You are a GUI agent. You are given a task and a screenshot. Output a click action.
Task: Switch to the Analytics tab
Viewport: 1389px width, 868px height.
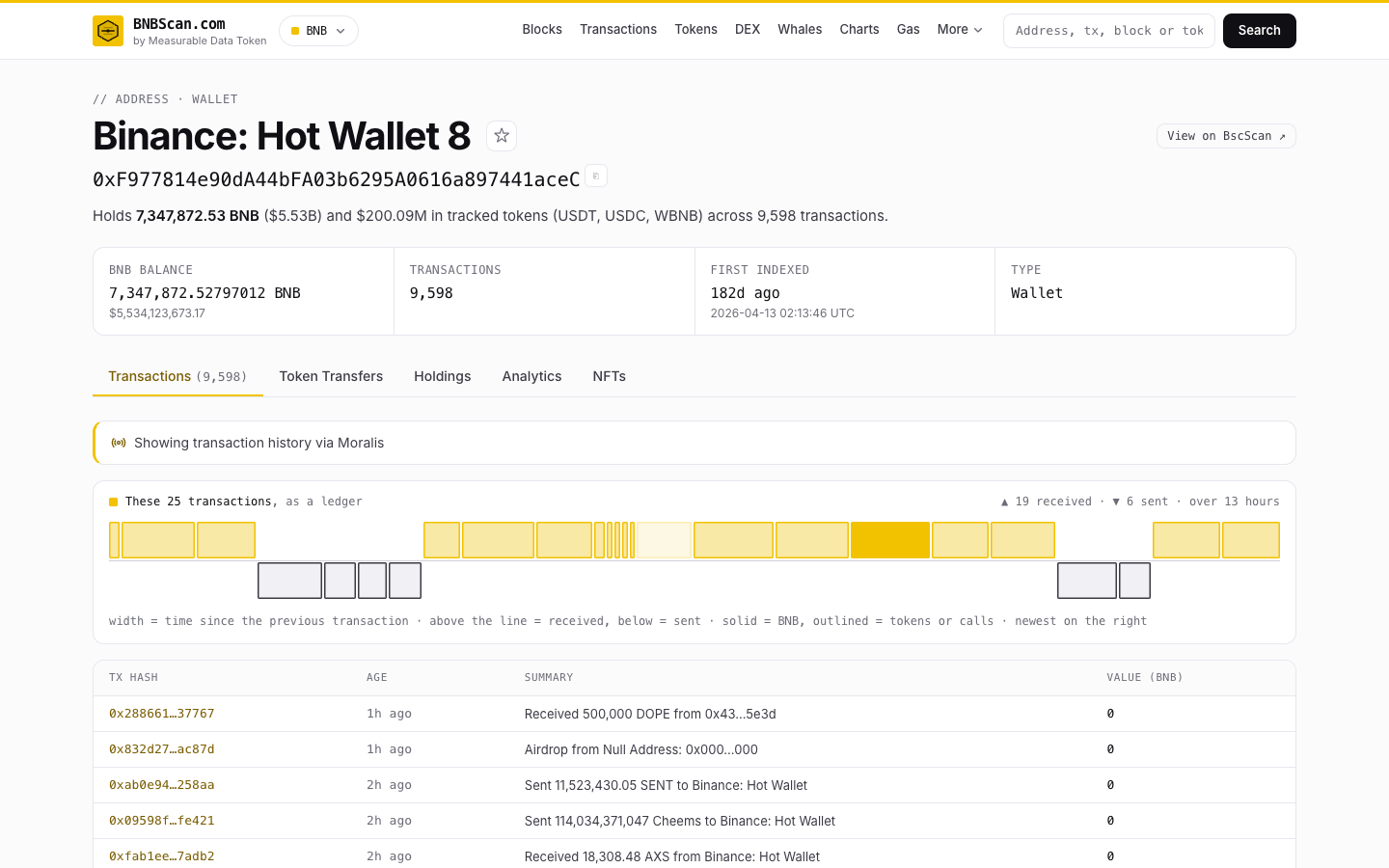pyautogui.click(x=531, y=376)
